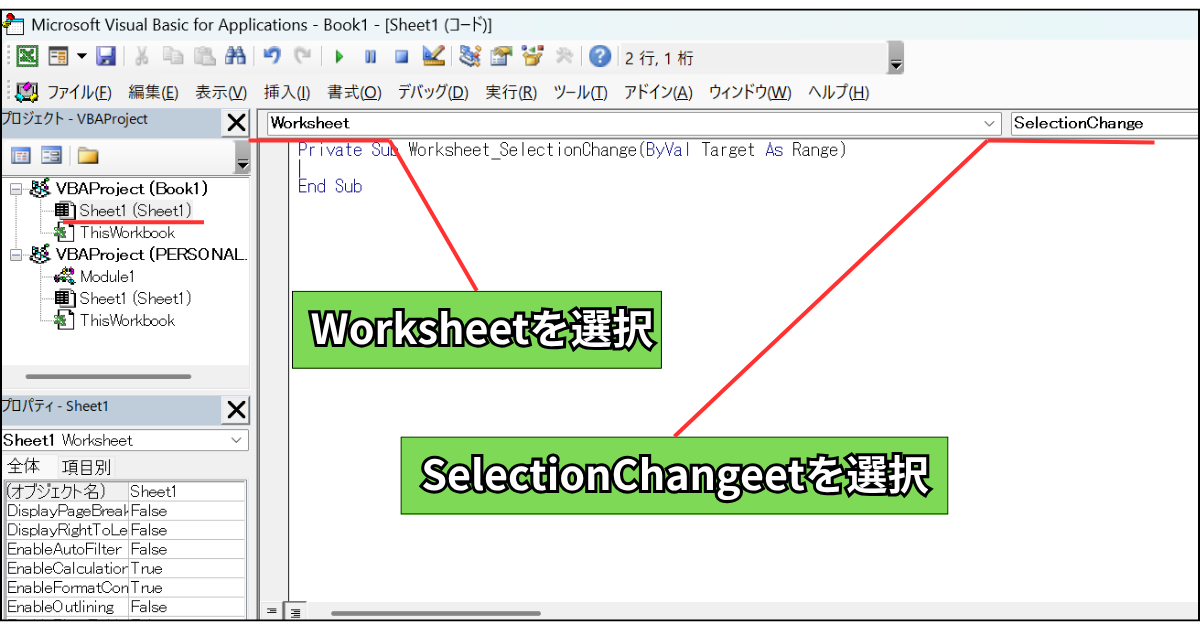Open the 挿入(I) menu

click(x=287, y=92)
